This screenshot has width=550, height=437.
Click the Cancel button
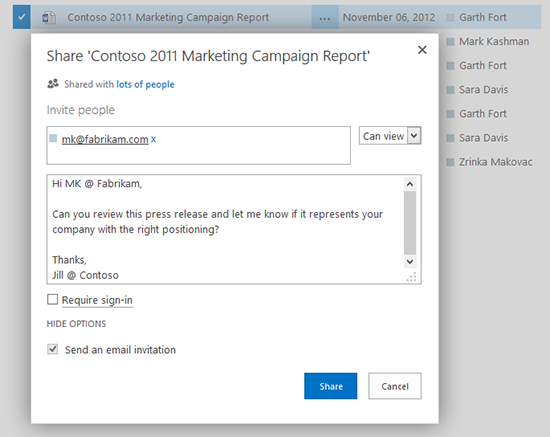pos(395,386)
